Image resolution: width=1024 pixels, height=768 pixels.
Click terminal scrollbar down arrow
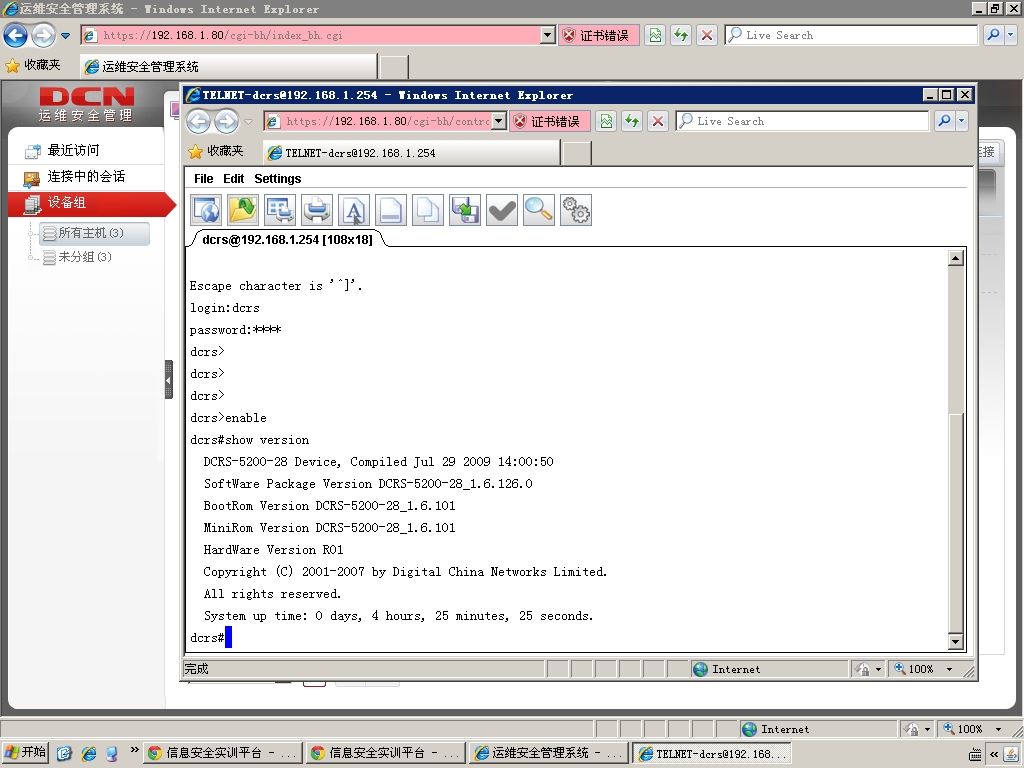click(x=955, y=642)
